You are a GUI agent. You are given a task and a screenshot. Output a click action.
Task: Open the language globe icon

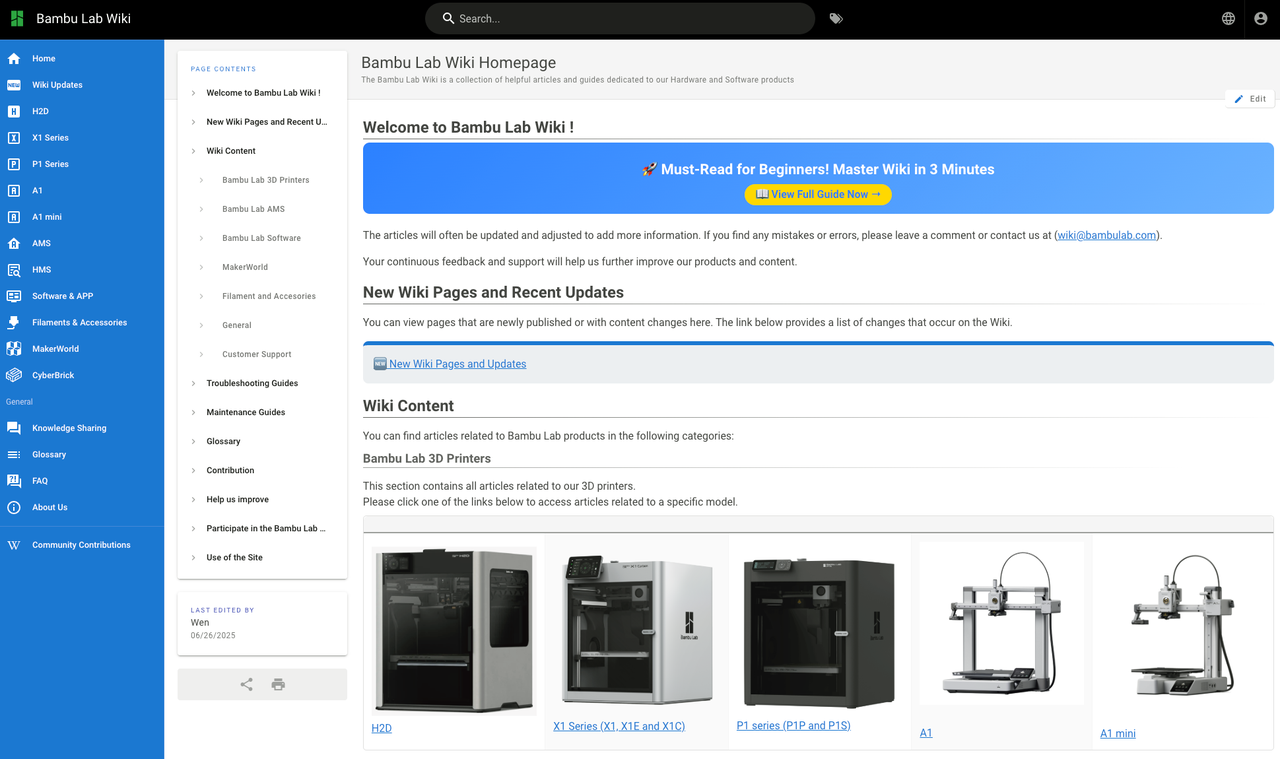[x=1228, y=19]
